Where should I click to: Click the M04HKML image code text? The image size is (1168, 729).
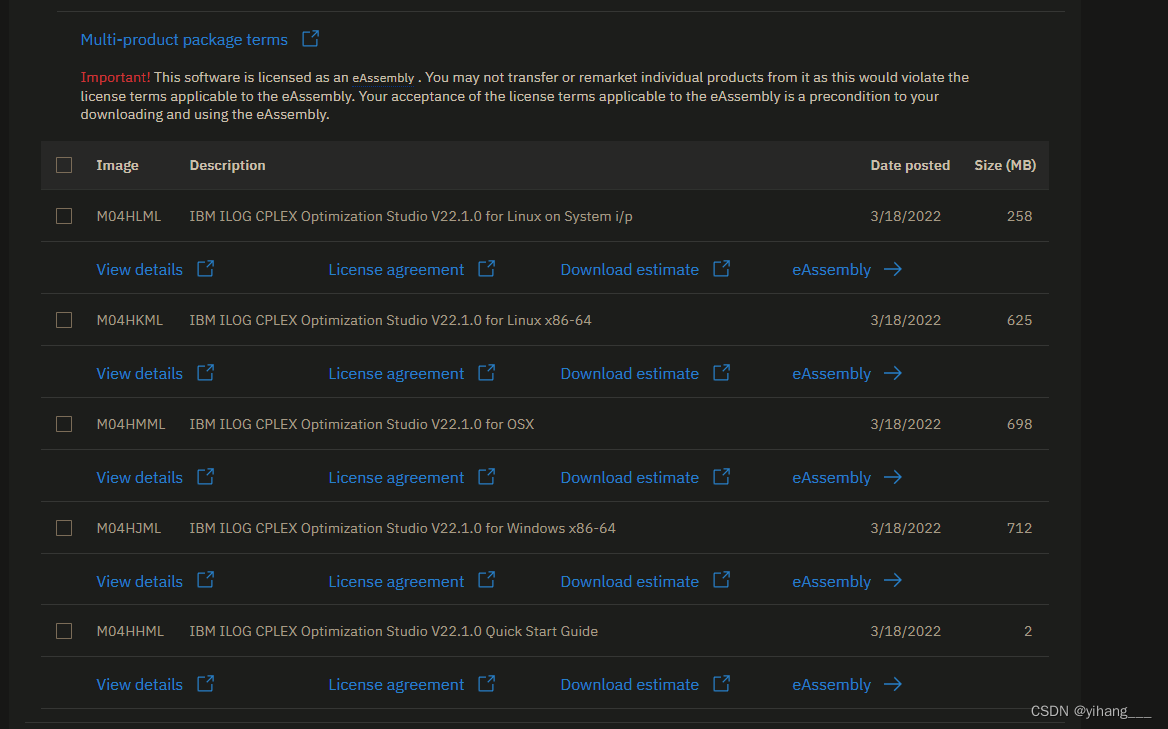(x=130, y=320)
